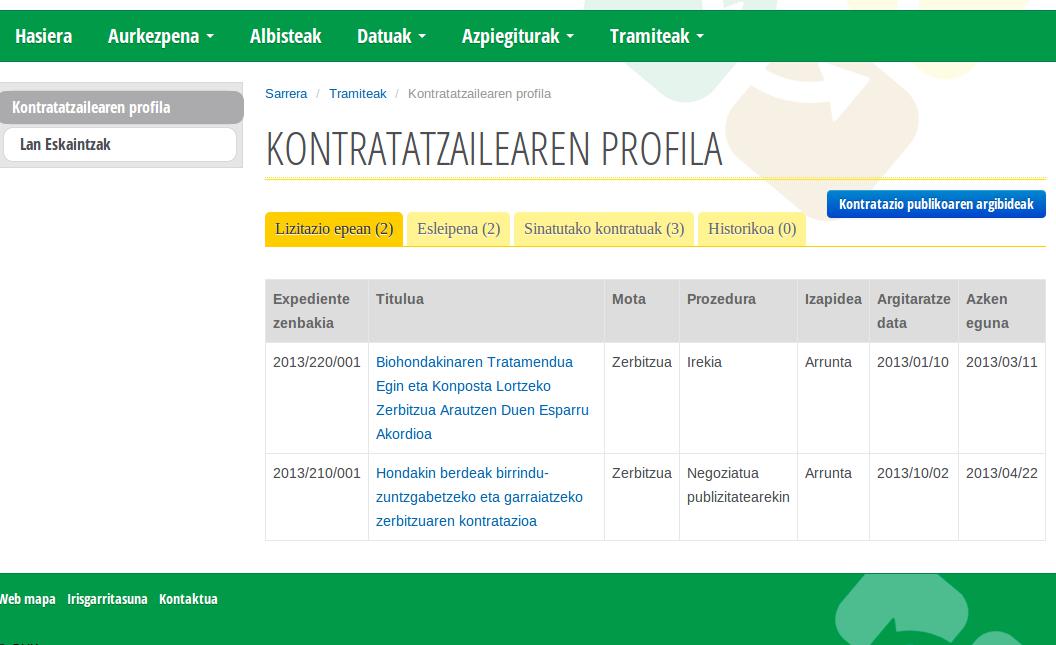This screenshot has height=645, width=1056.
Task: Select Kontratatzailearen profila in the sidebar
Action: [91, 107]
